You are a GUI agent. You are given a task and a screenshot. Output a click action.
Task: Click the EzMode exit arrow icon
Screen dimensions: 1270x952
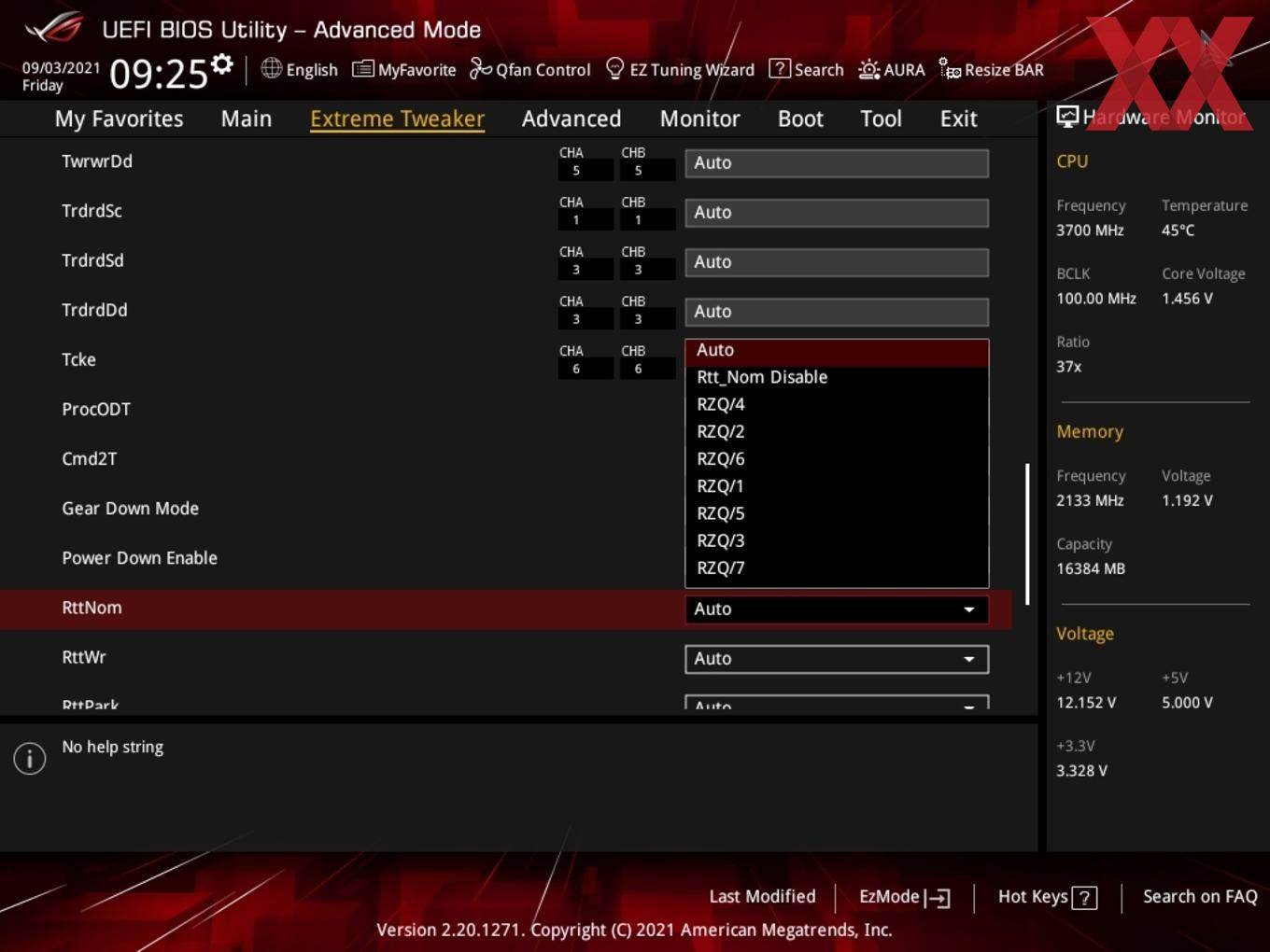pos(938,898)
